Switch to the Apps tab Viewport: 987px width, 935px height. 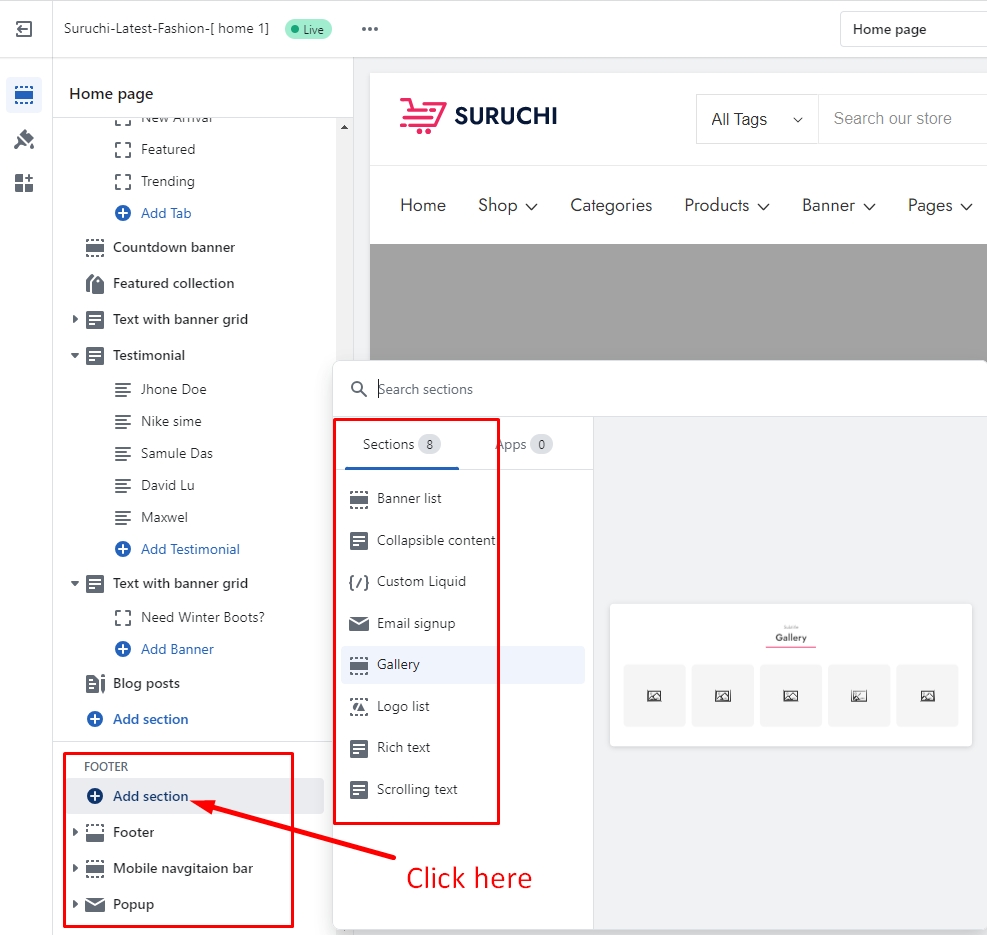pos(523,445)
